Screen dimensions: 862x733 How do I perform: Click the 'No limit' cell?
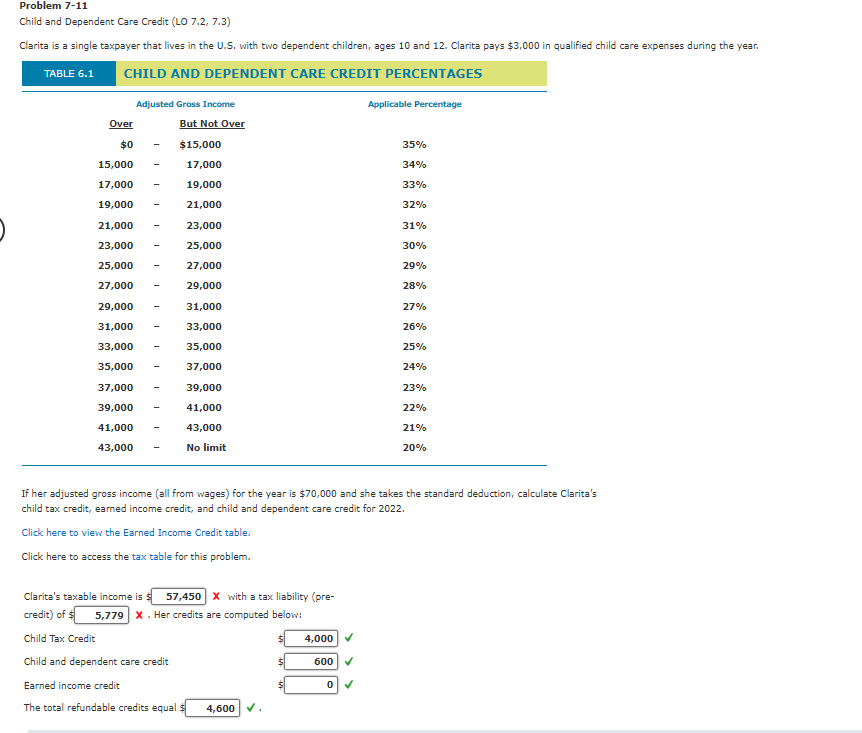point(206,448)
